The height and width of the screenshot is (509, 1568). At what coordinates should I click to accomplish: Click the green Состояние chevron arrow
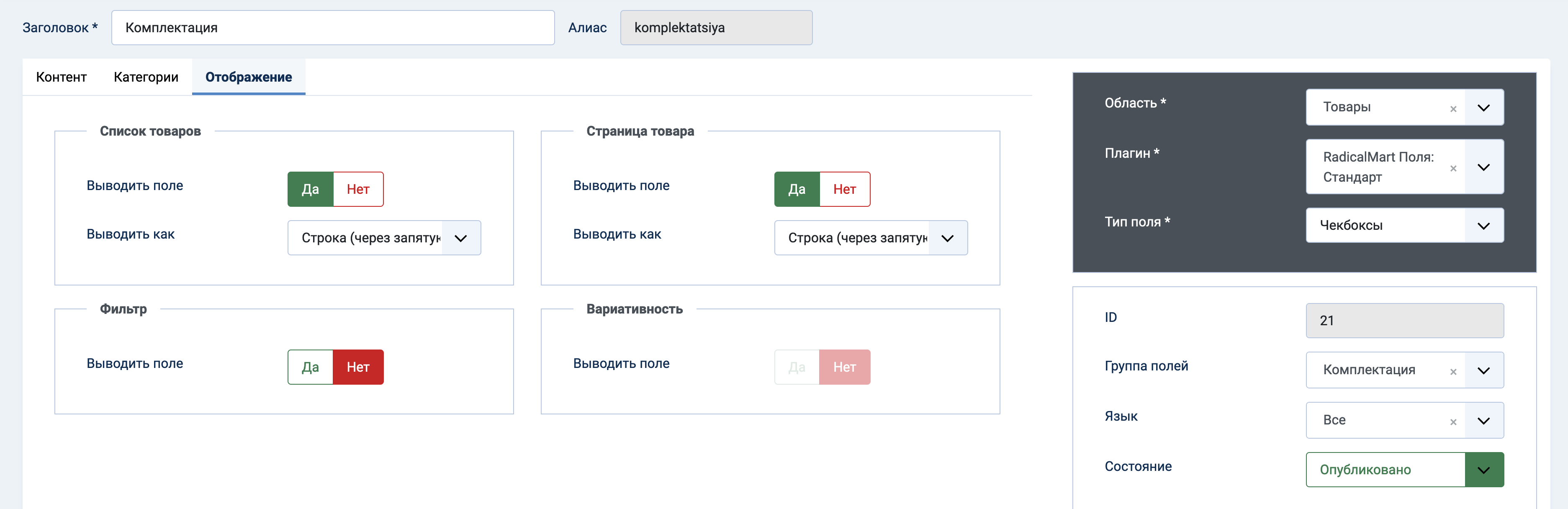click(x=1483, y=470)
